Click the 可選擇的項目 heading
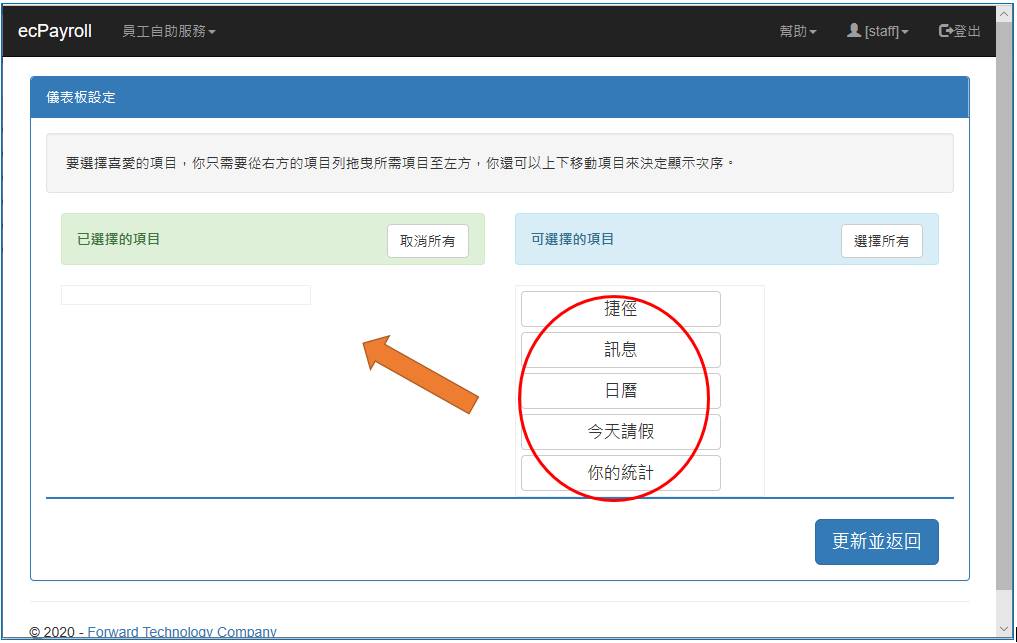 pos(573,239)
